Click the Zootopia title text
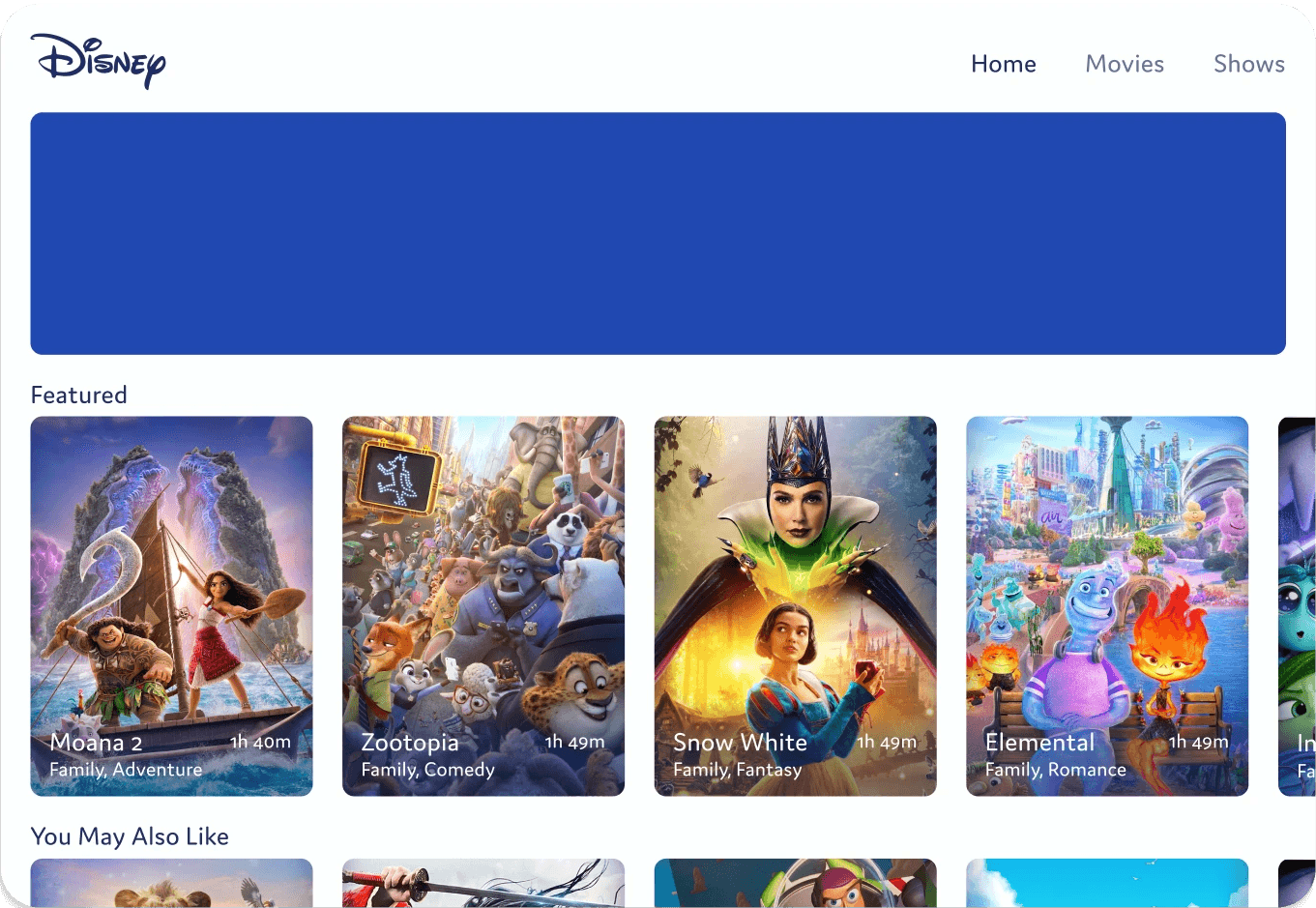 (410, 743)
